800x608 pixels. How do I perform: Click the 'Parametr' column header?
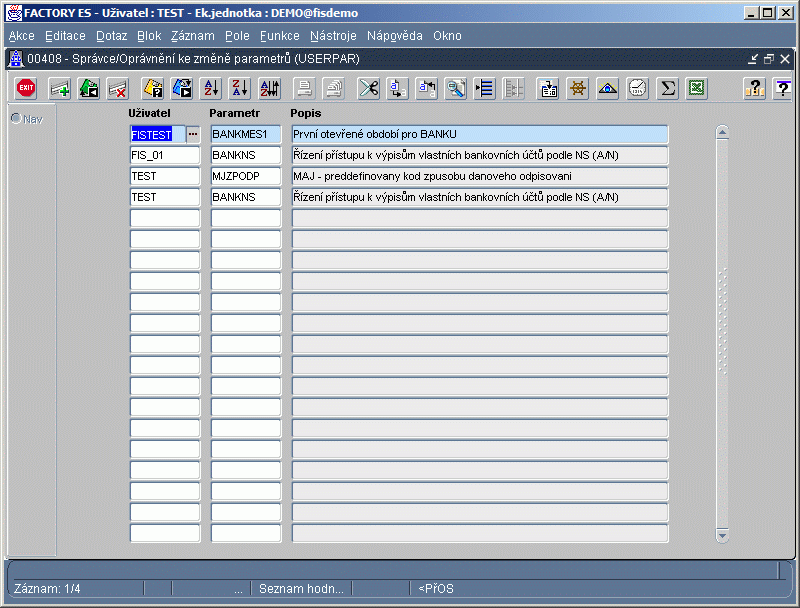pyautogui.click(x=234, y=113)
